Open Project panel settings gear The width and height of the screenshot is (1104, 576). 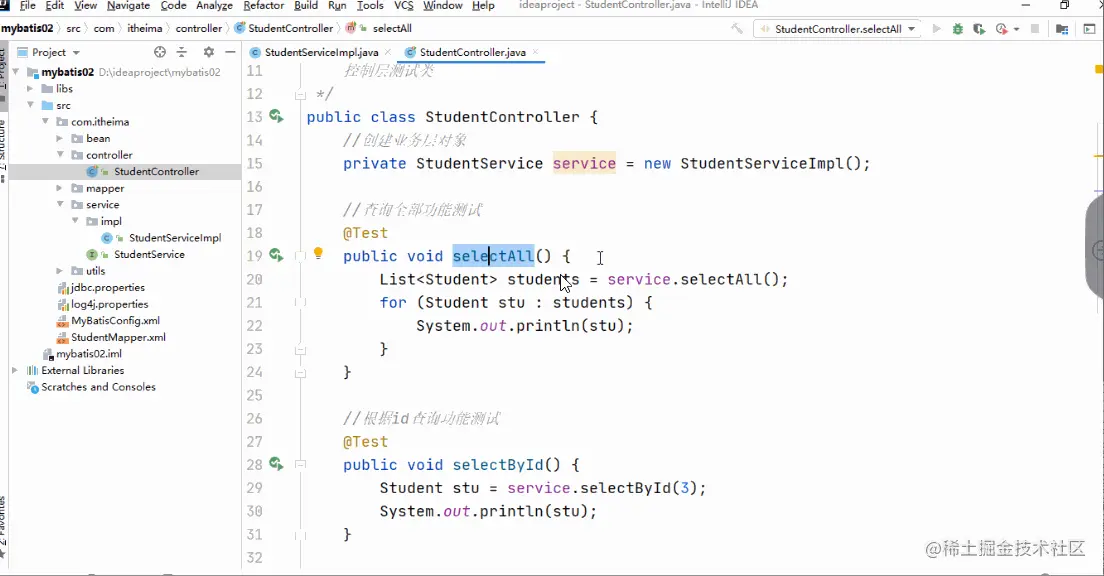coord(209,51)
